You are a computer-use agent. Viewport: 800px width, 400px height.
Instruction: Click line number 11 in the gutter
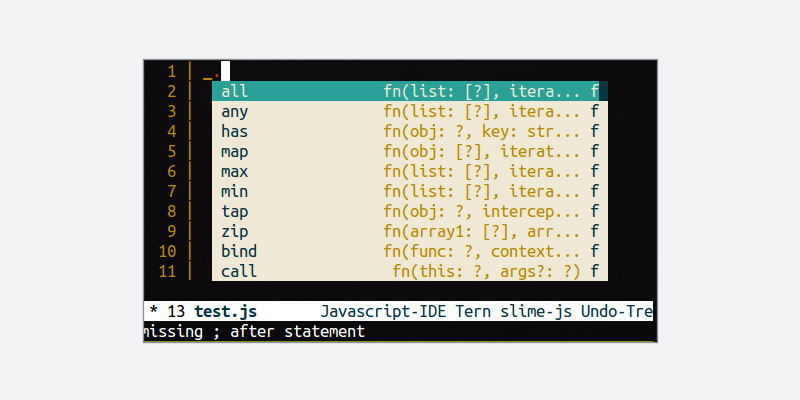(167, 271)
